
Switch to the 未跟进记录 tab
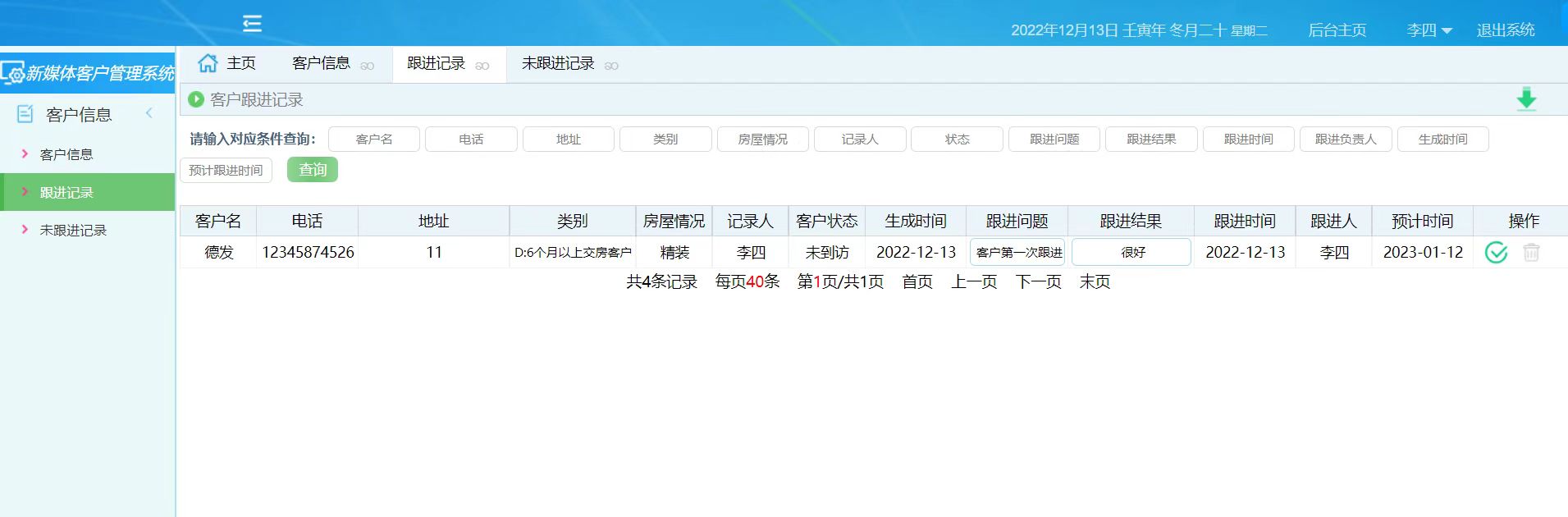558,63
